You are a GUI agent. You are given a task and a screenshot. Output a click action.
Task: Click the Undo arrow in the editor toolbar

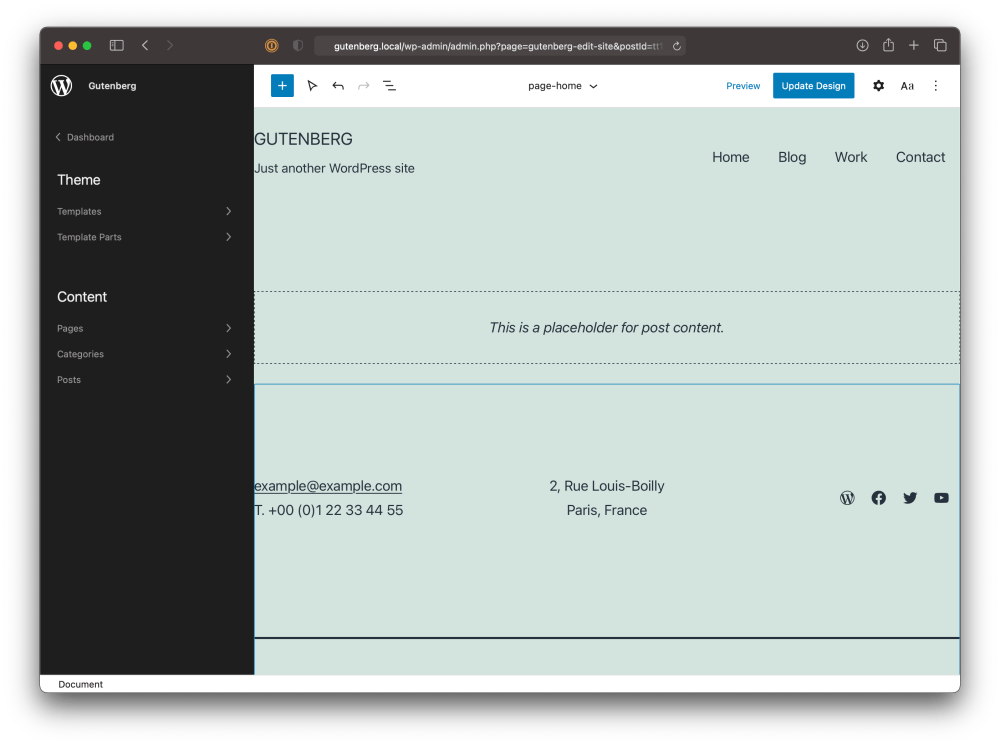click(338, 85)
